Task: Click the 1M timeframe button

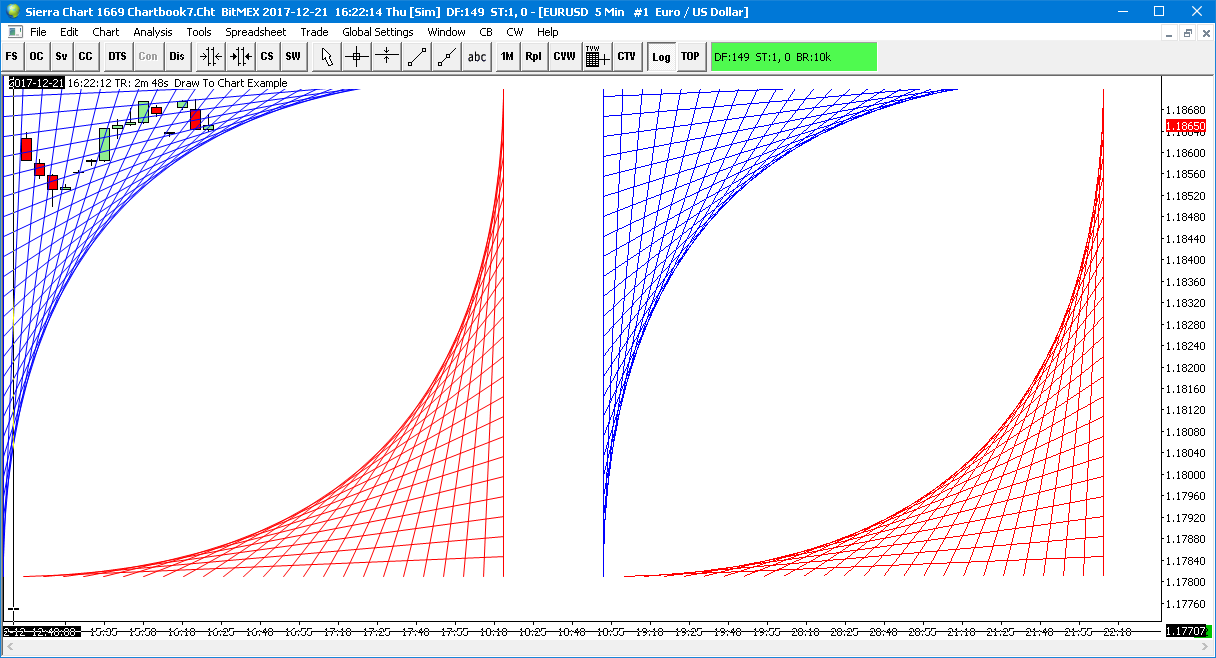Action: pyautogui.click(x=508, y=57)
